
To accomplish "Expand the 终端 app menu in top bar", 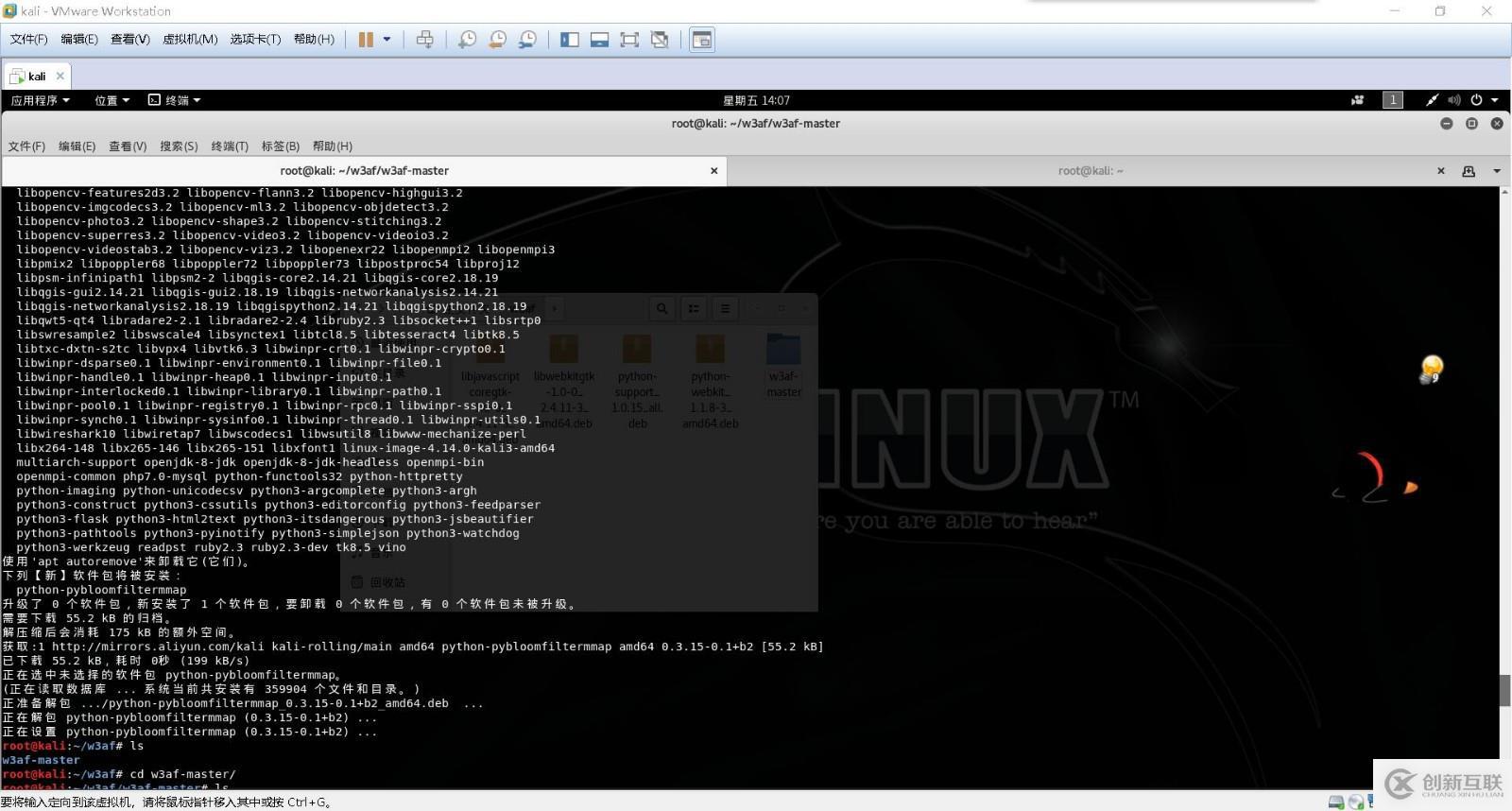I will [x=174, y=100].
